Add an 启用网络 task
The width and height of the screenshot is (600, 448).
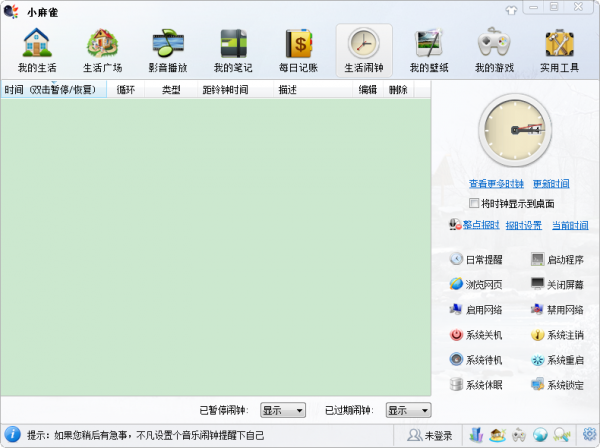tap(476, 310)
